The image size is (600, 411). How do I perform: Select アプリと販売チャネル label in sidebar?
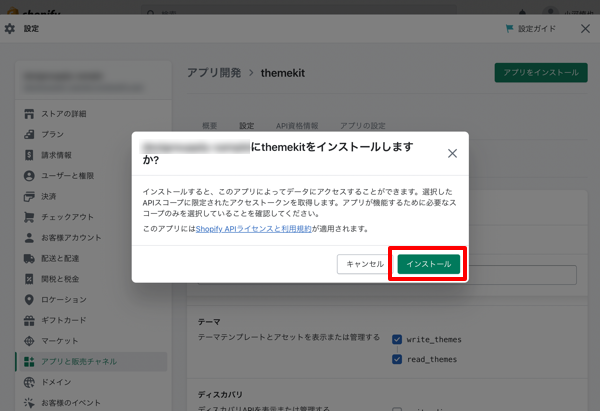coord(79,362)
